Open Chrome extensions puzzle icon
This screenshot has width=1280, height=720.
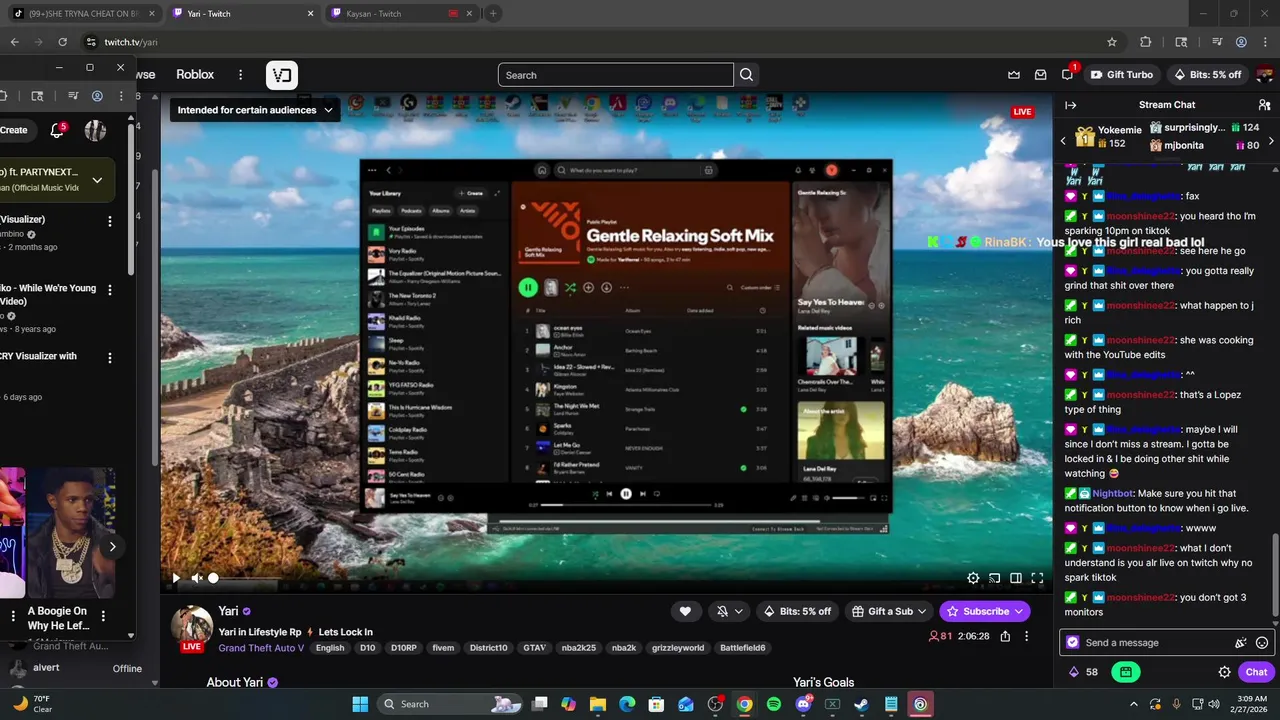click(x=1146, y=42)
